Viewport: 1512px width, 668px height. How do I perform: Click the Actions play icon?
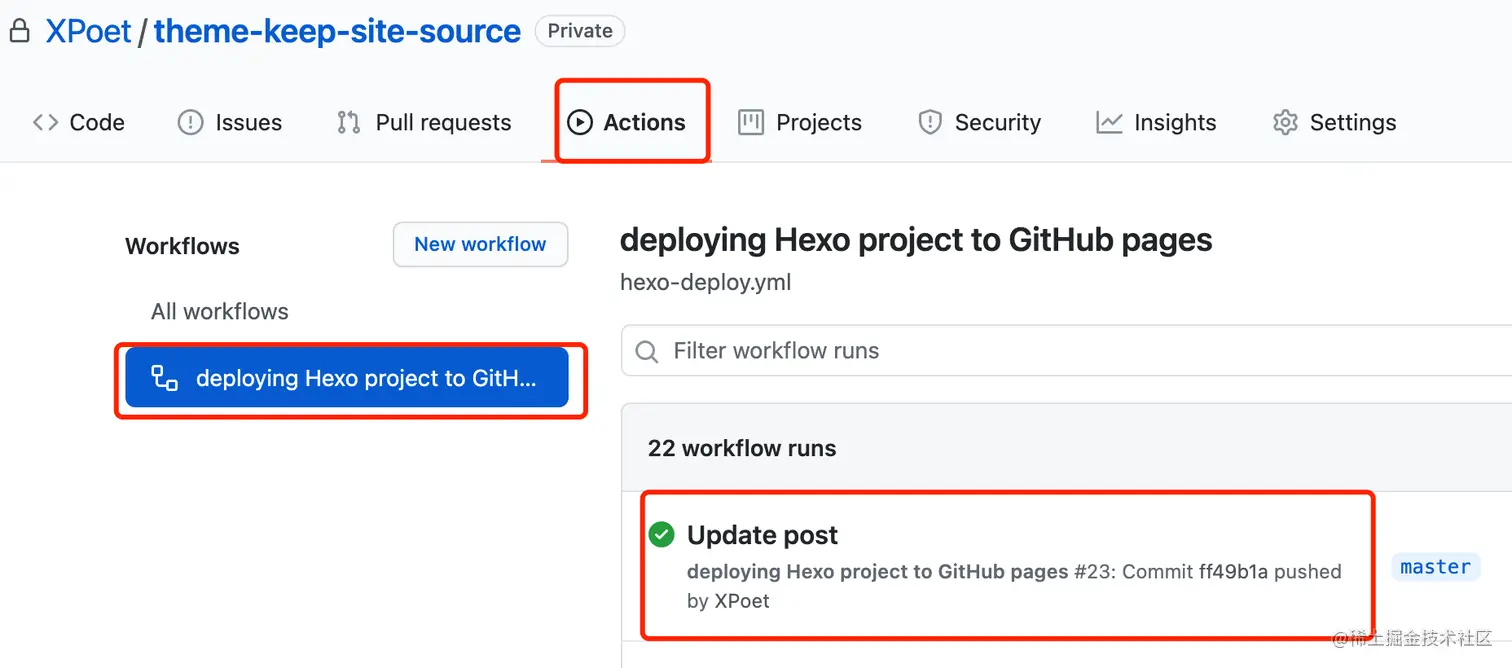[x=578, y=122]
